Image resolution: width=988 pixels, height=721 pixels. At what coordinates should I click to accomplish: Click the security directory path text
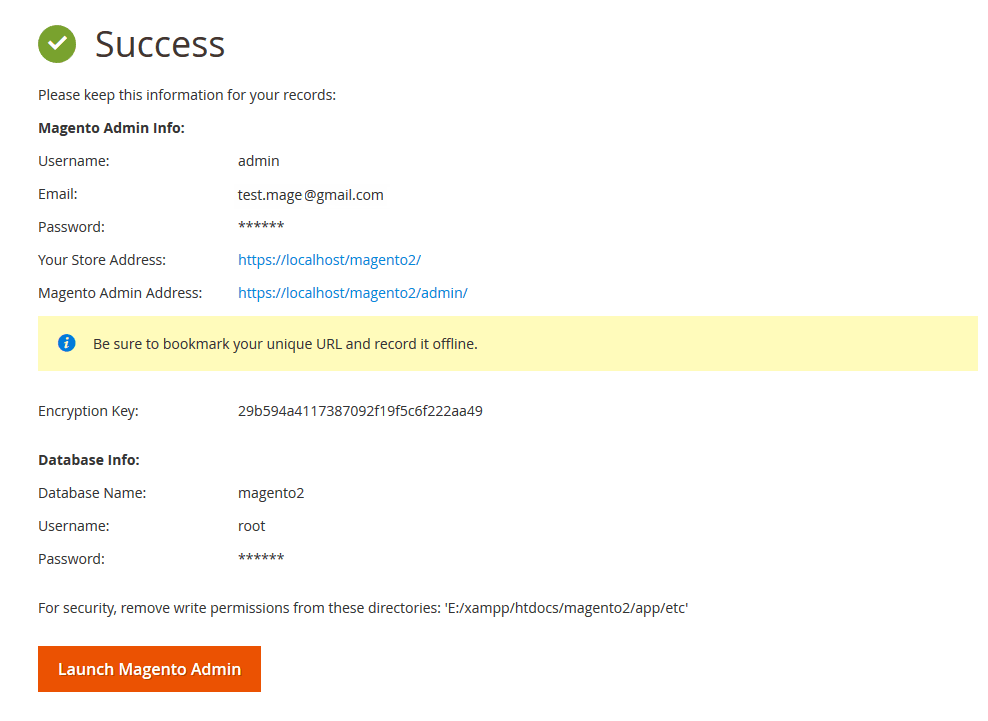click(567, 608)
